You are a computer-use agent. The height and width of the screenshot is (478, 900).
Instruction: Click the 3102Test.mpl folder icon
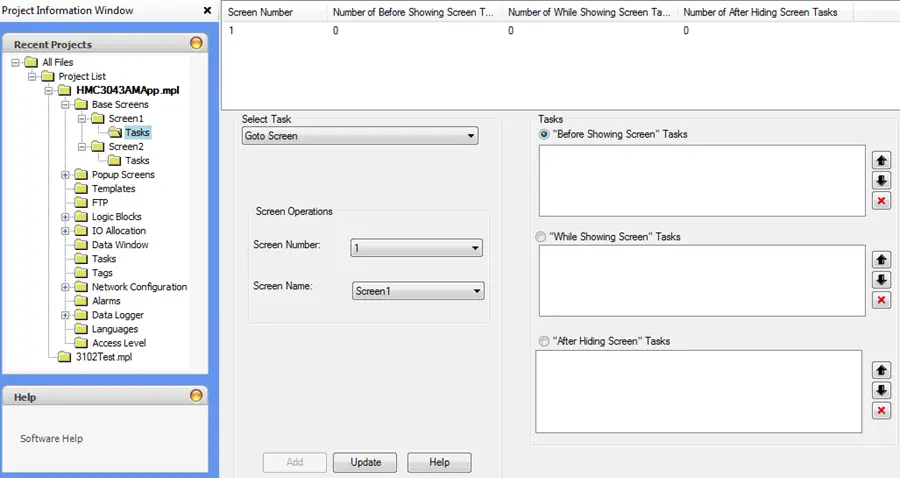click(x=65, y=357)
